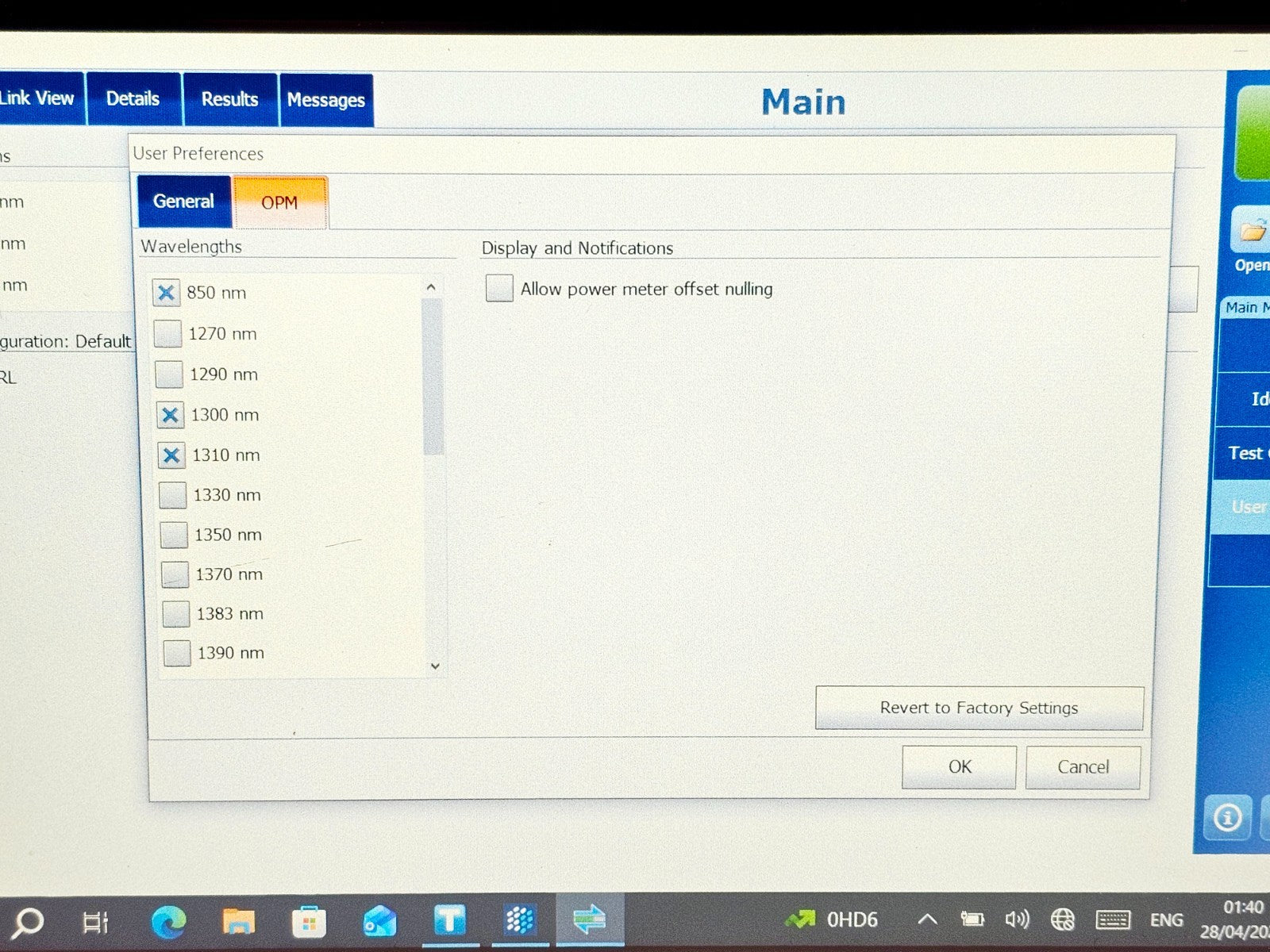Click the ENG language indicator

point(1166,919)
